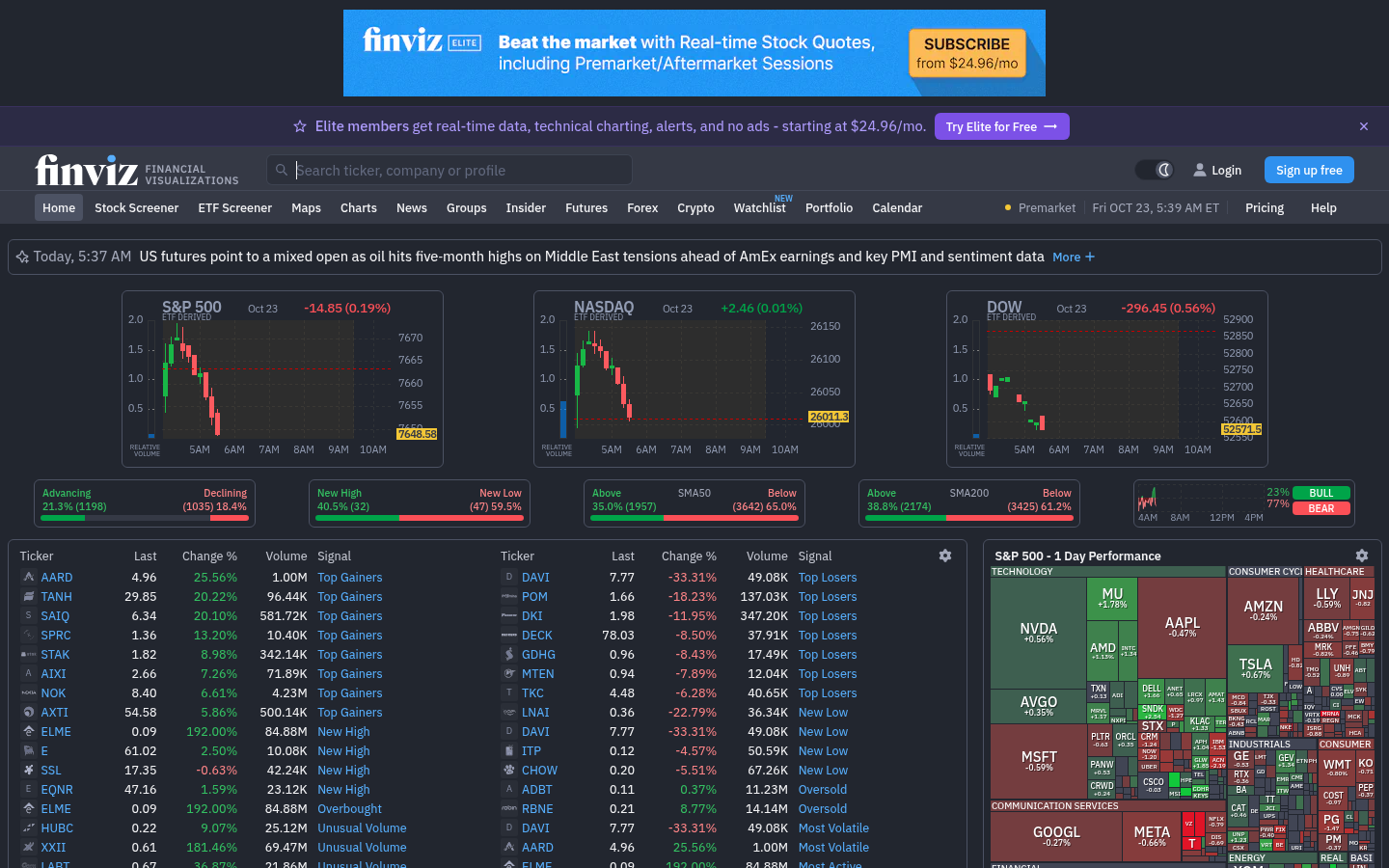The image size is (1389, 868).
Task: Click the New High/New Low ratio bar
Action: point(420,518)
